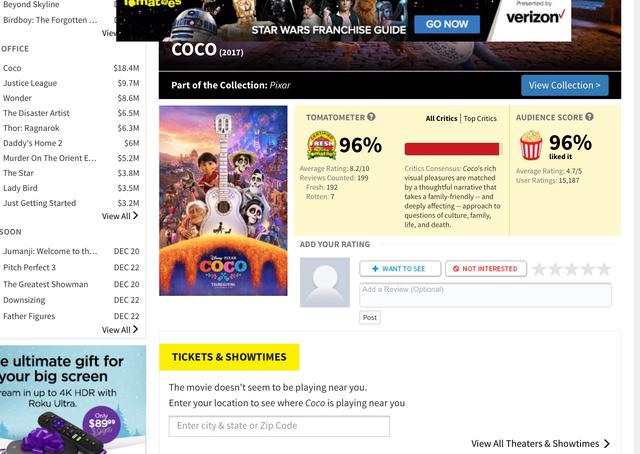Viewport: 640px width, 454px height.
Task: Expand View All under box office list
Action: pyautogui.click(x=120, y=216)
